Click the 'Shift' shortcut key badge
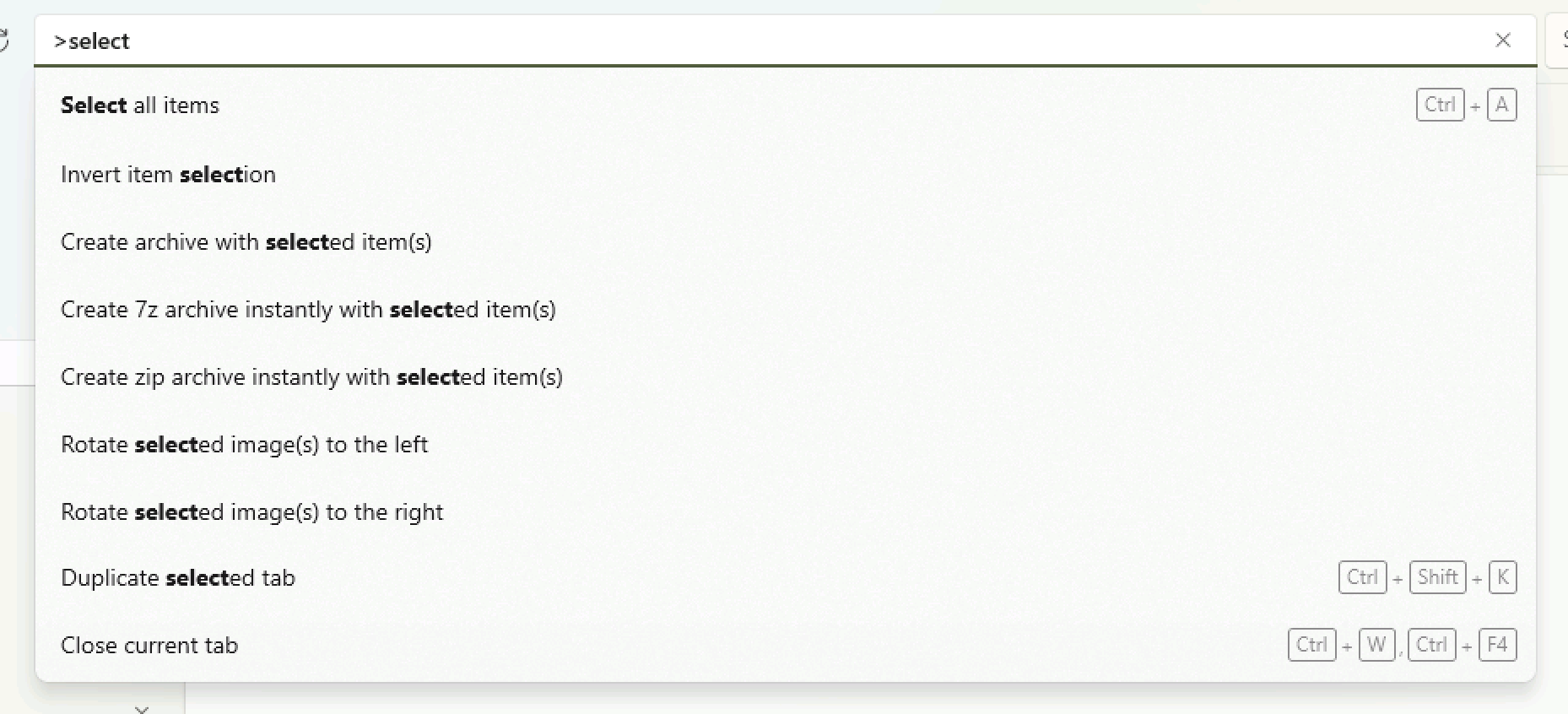 coord(1437,578)
